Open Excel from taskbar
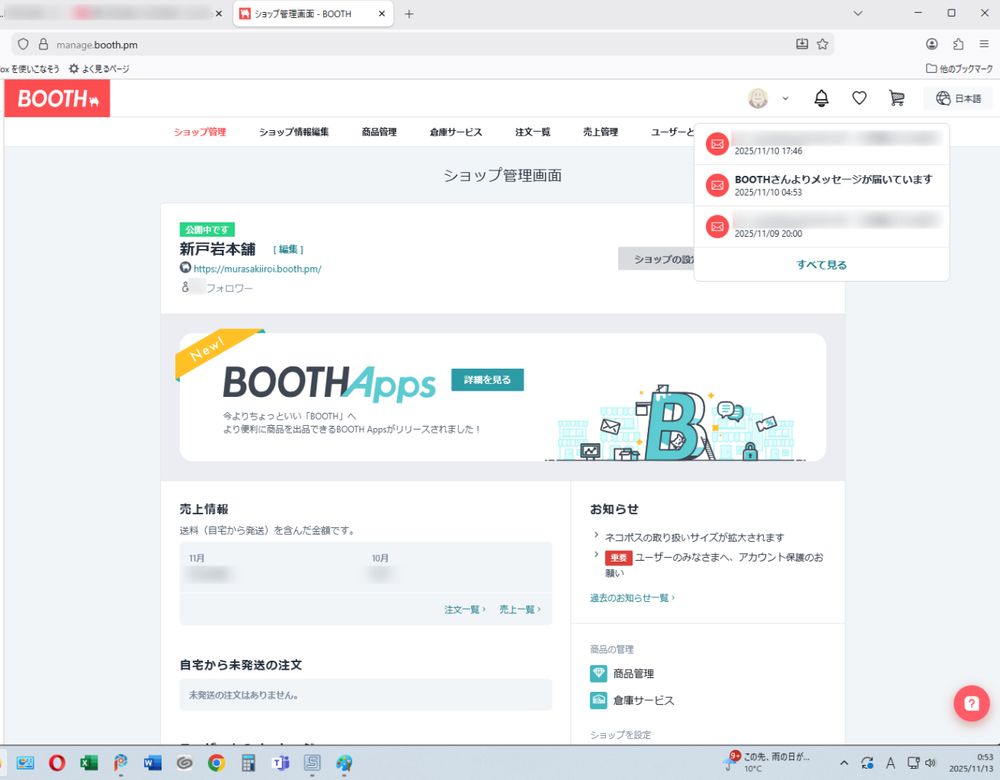 click(89, 763)
